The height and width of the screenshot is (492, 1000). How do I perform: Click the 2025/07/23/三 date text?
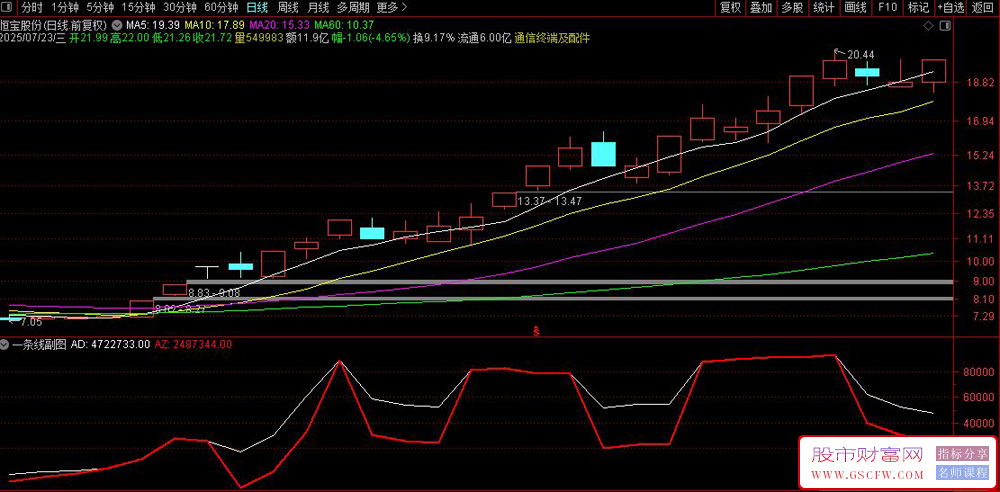[33, 38]
